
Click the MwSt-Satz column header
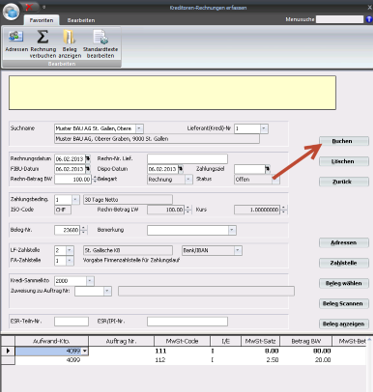tap(260, 341)
